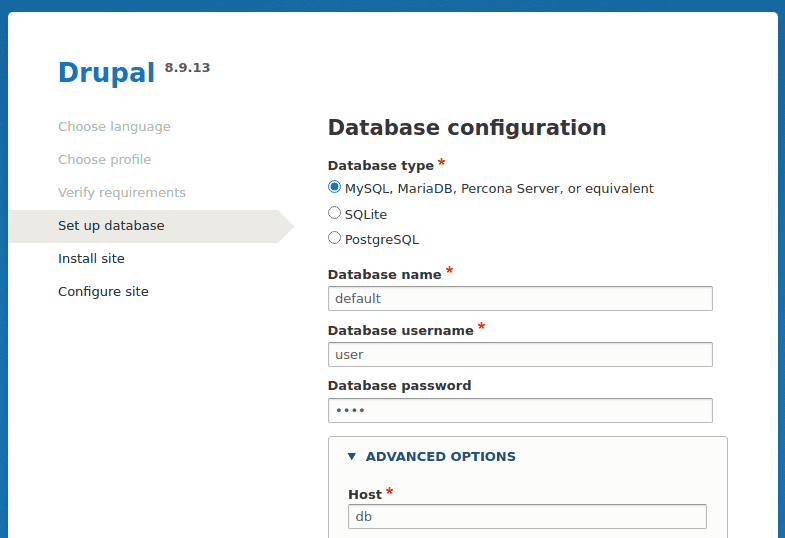785x538 pixels.
Task: Click the Advanced Options disclosure triangle
Action: (x=352, y=456)
